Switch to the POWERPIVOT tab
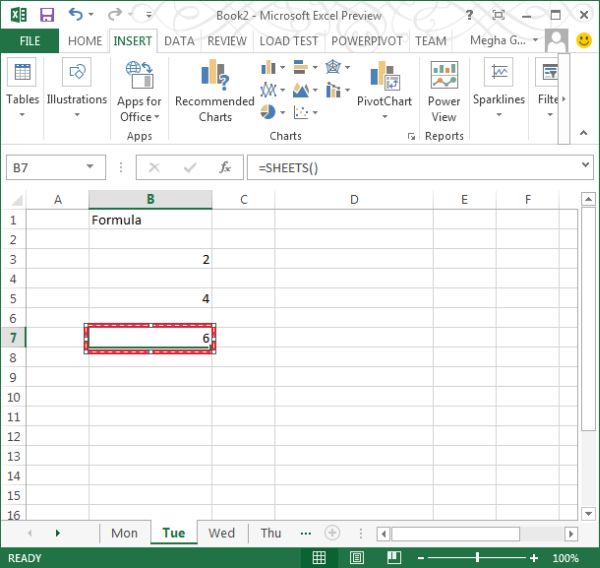 coord(367,41)
